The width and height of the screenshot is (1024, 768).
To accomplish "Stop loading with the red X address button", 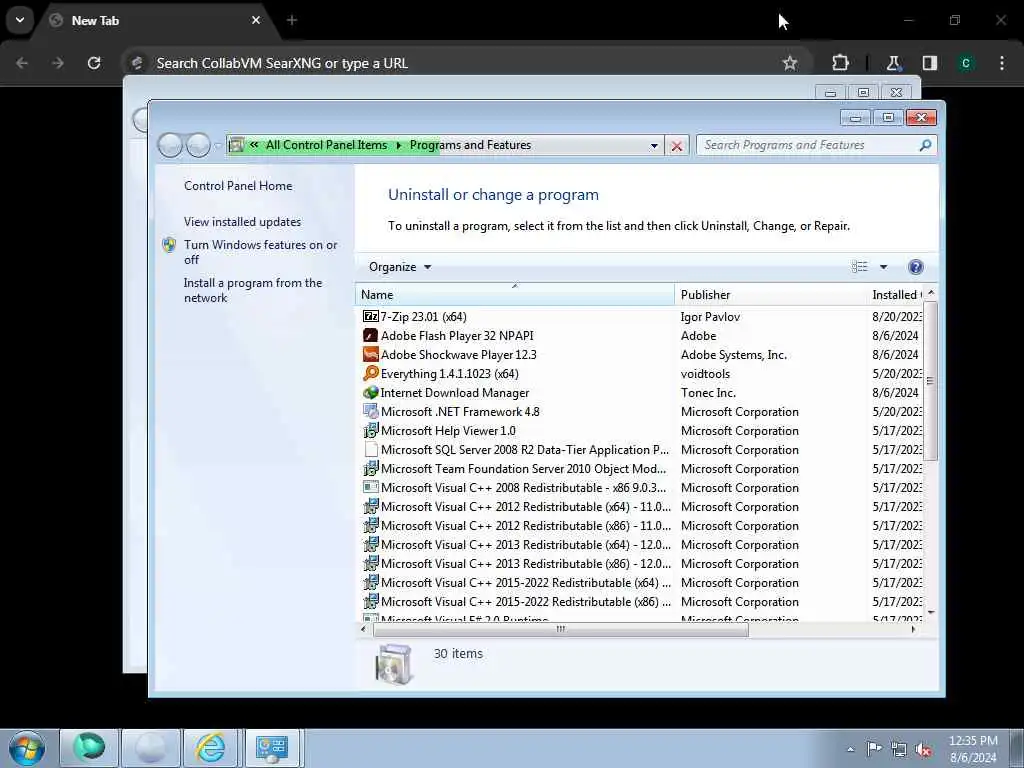I will coord(677,146).
